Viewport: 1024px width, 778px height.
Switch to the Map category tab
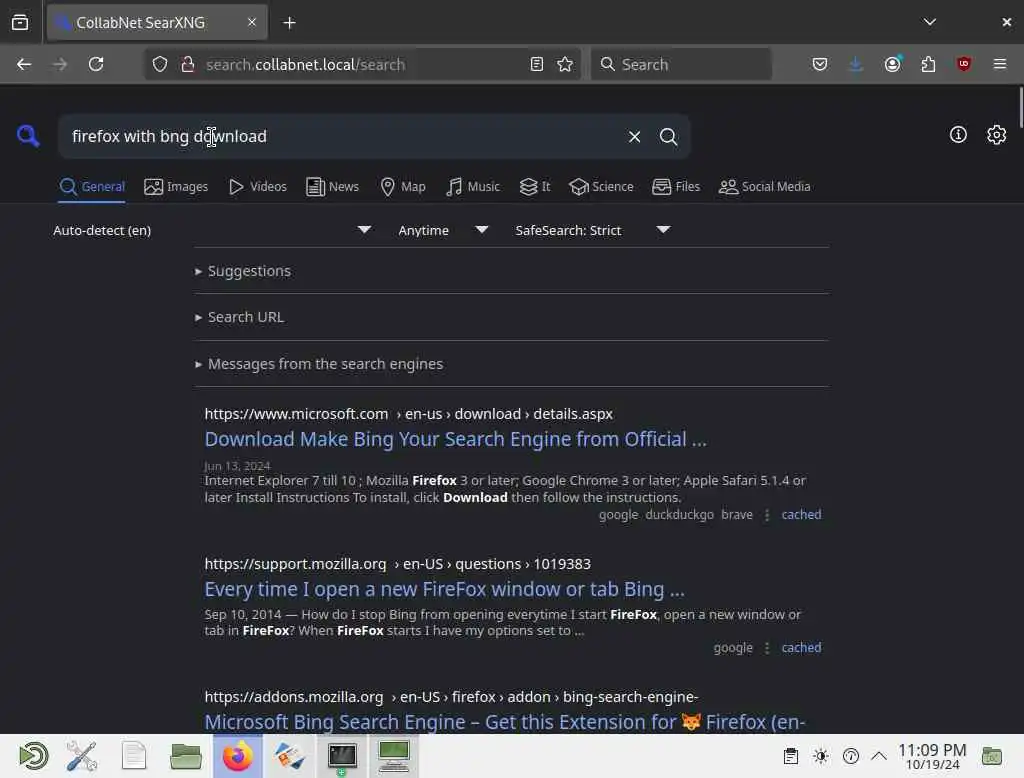tap(403, 187)
